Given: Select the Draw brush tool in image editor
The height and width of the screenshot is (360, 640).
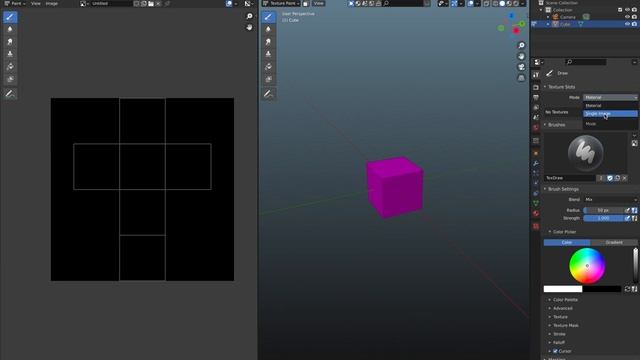Looking at the screenshot, I should [10, 17].
